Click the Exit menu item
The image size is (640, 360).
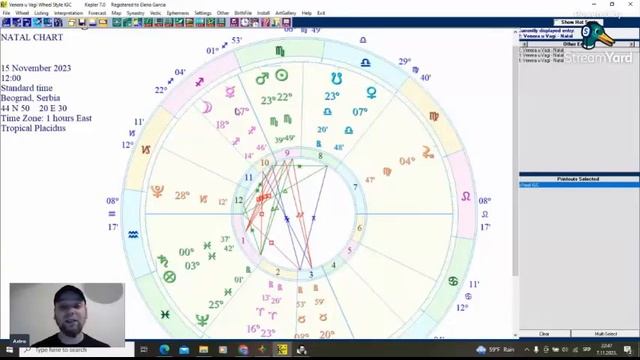(321, 13)
